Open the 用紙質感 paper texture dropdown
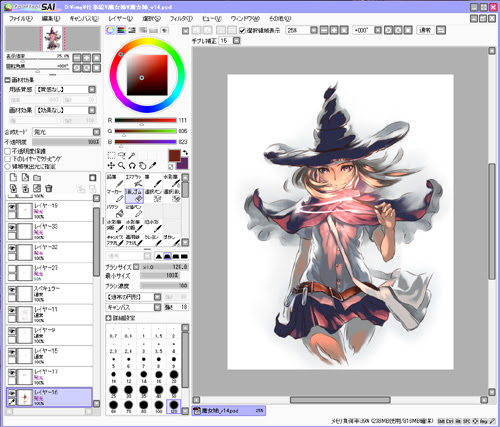The width and height of the screenshot is (500, 427). (x=66, y=90)
